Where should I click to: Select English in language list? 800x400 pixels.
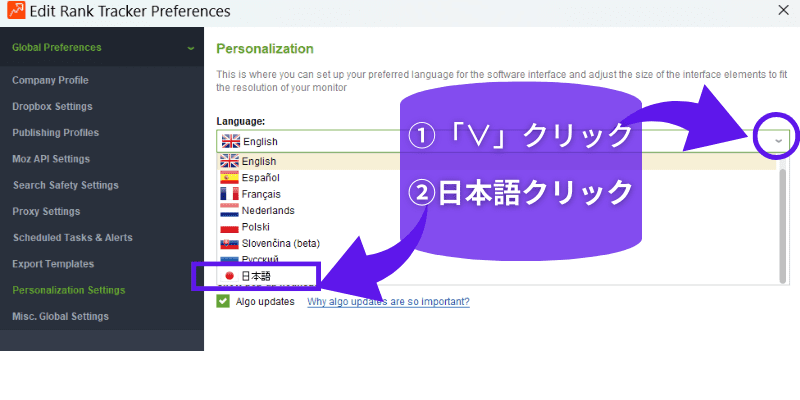[x=496, y=161]
